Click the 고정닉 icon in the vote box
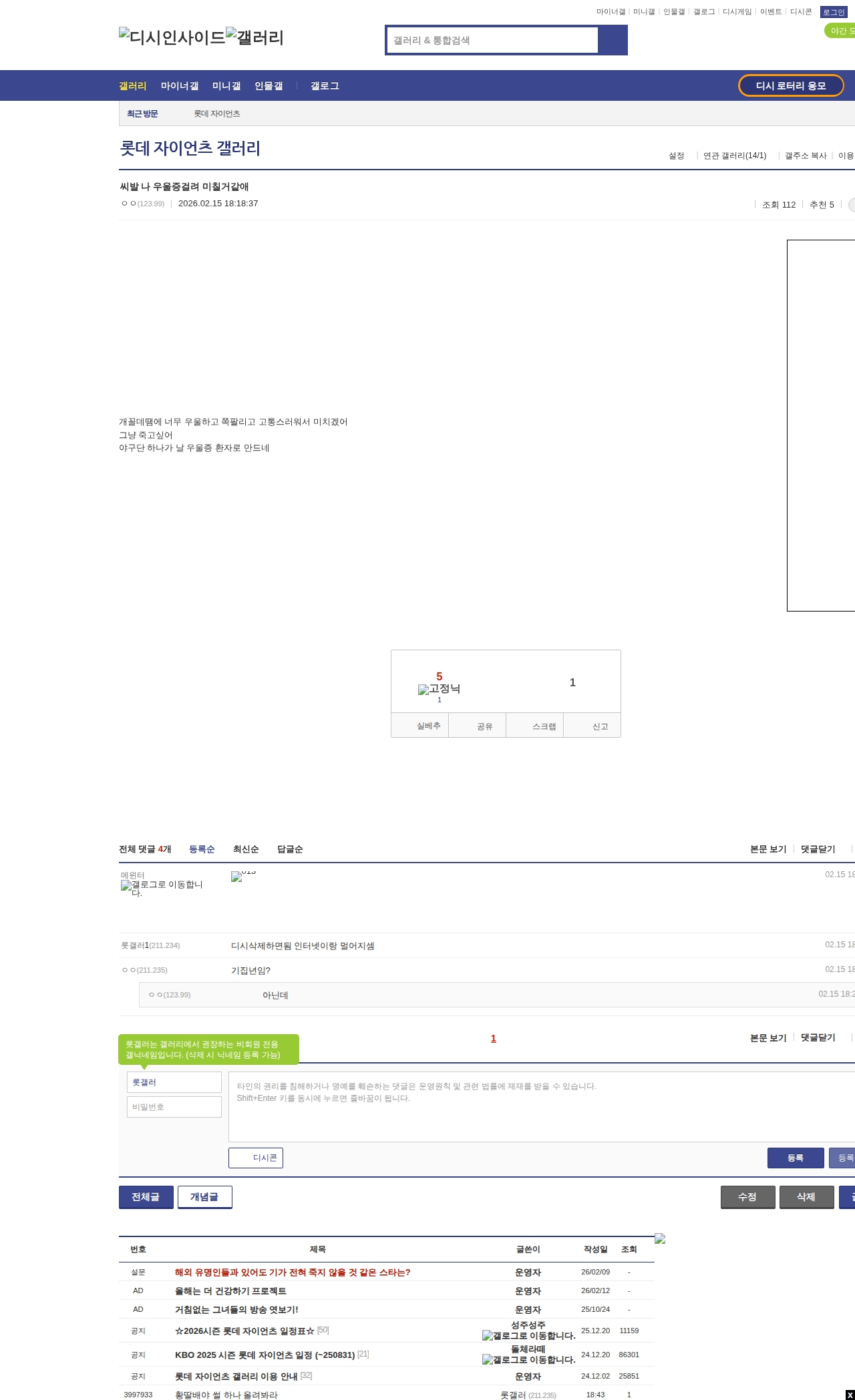 coord(439,689)
